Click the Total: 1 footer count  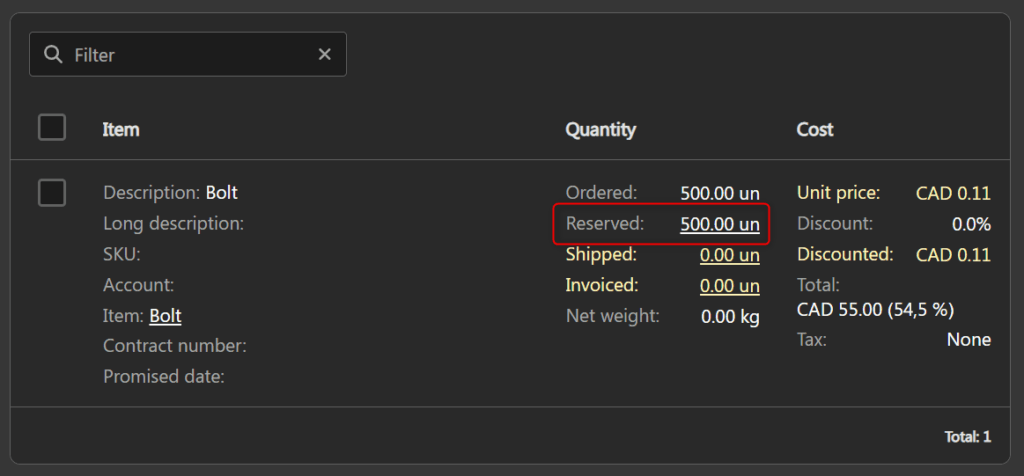(967, 437)
